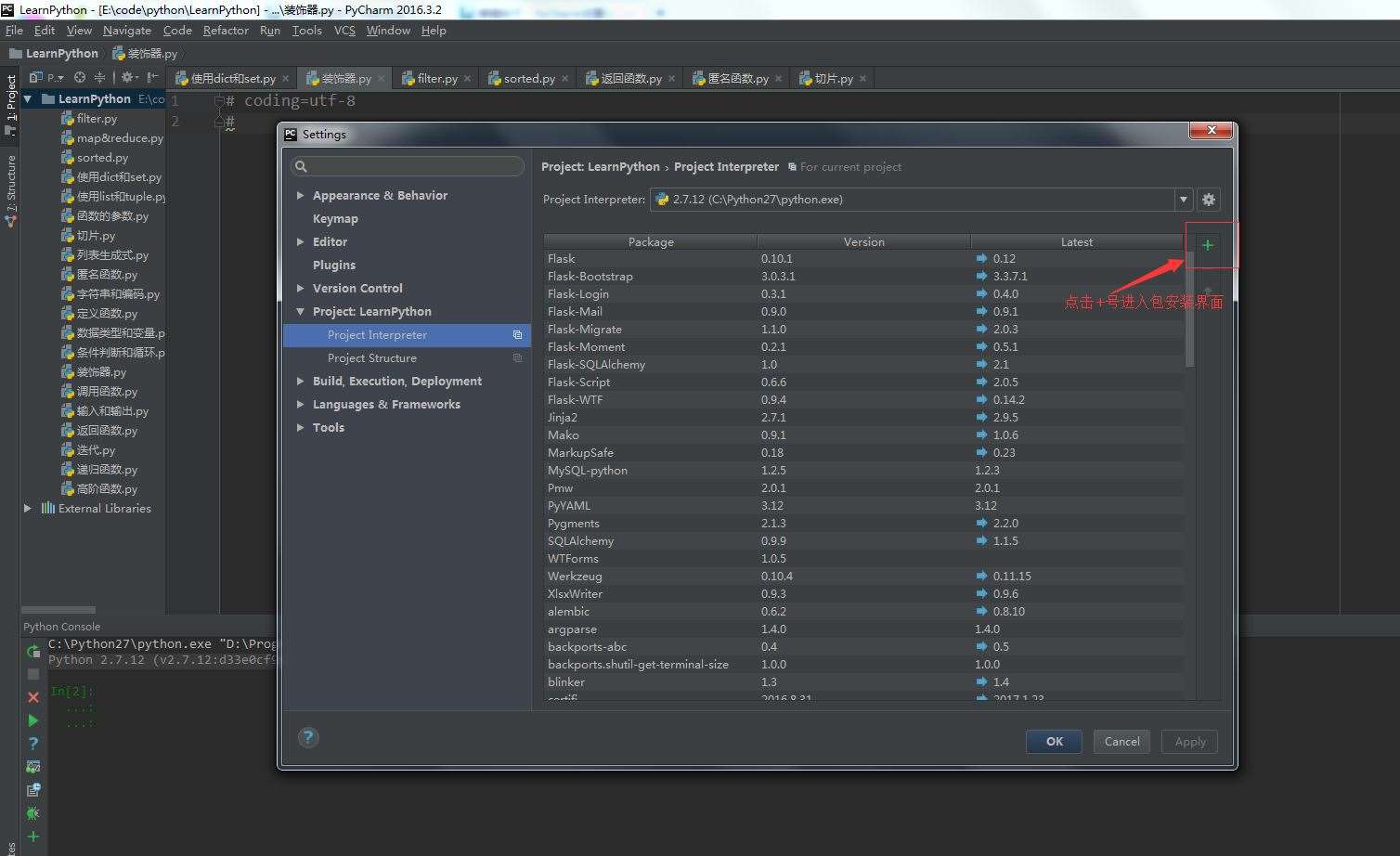This screenshot has height=856, width=1400.
Task: Close the Python console with red X
Action: point(33,697)
